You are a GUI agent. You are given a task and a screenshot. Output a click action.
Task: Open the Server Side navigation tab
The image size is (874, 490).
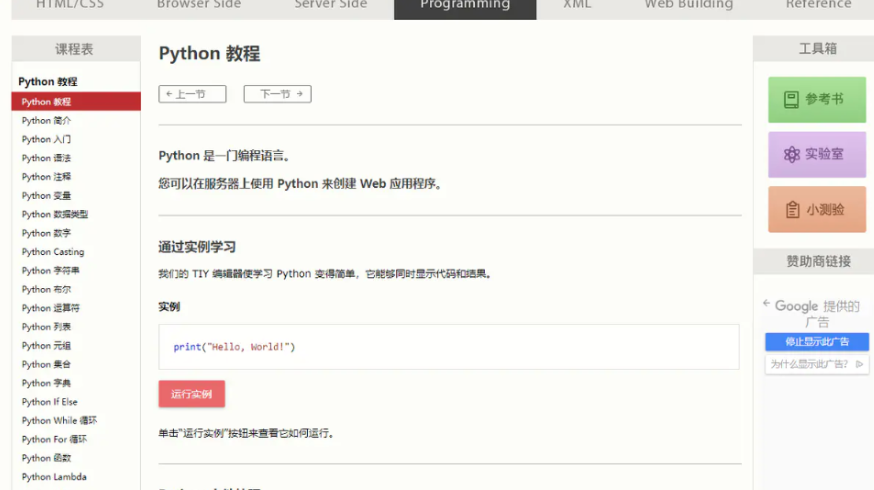pos(331,6)
